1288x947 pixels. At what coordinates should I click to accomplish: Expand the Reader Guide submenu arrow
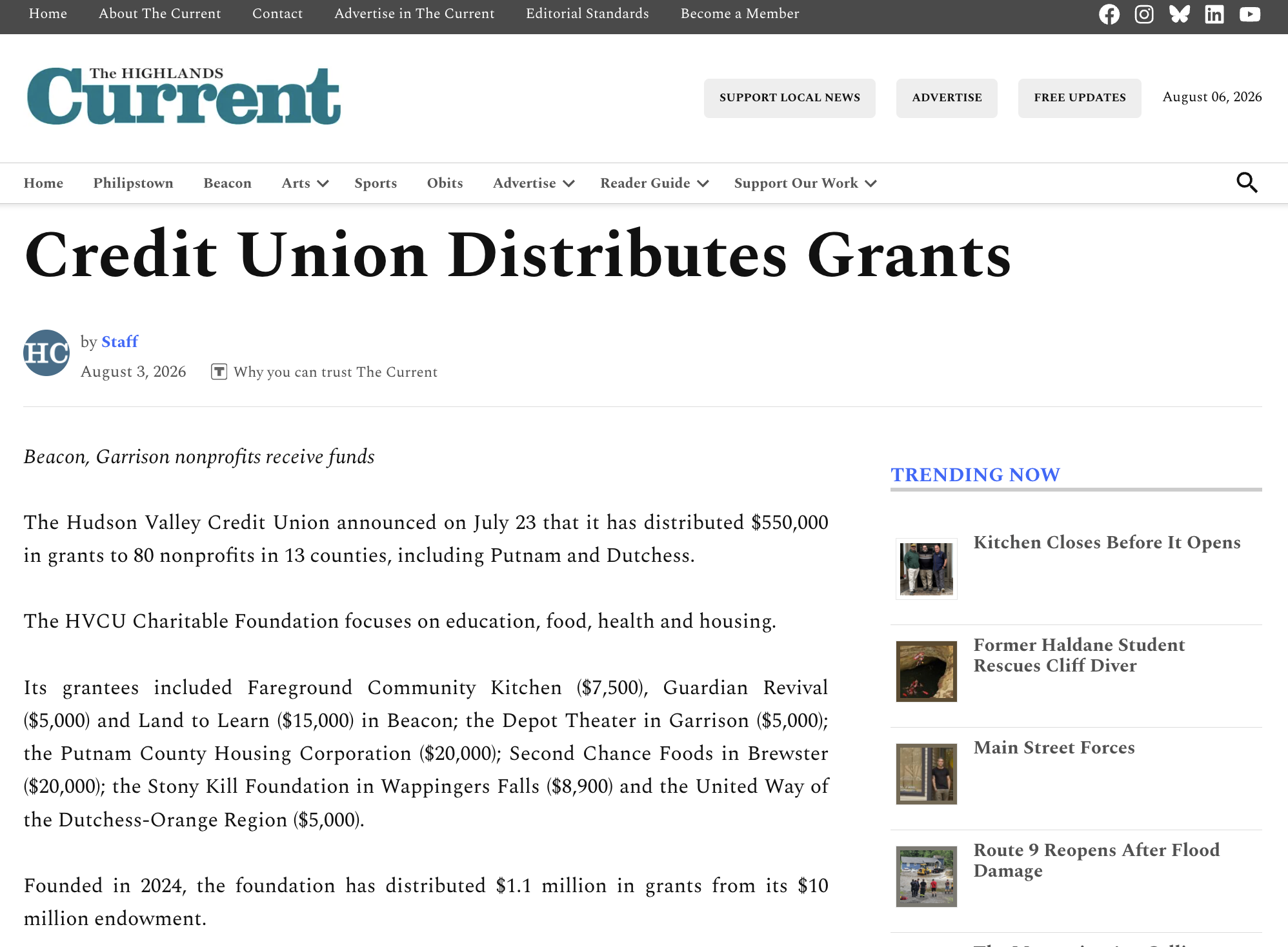pyautogui.click(x=703, y=184)
